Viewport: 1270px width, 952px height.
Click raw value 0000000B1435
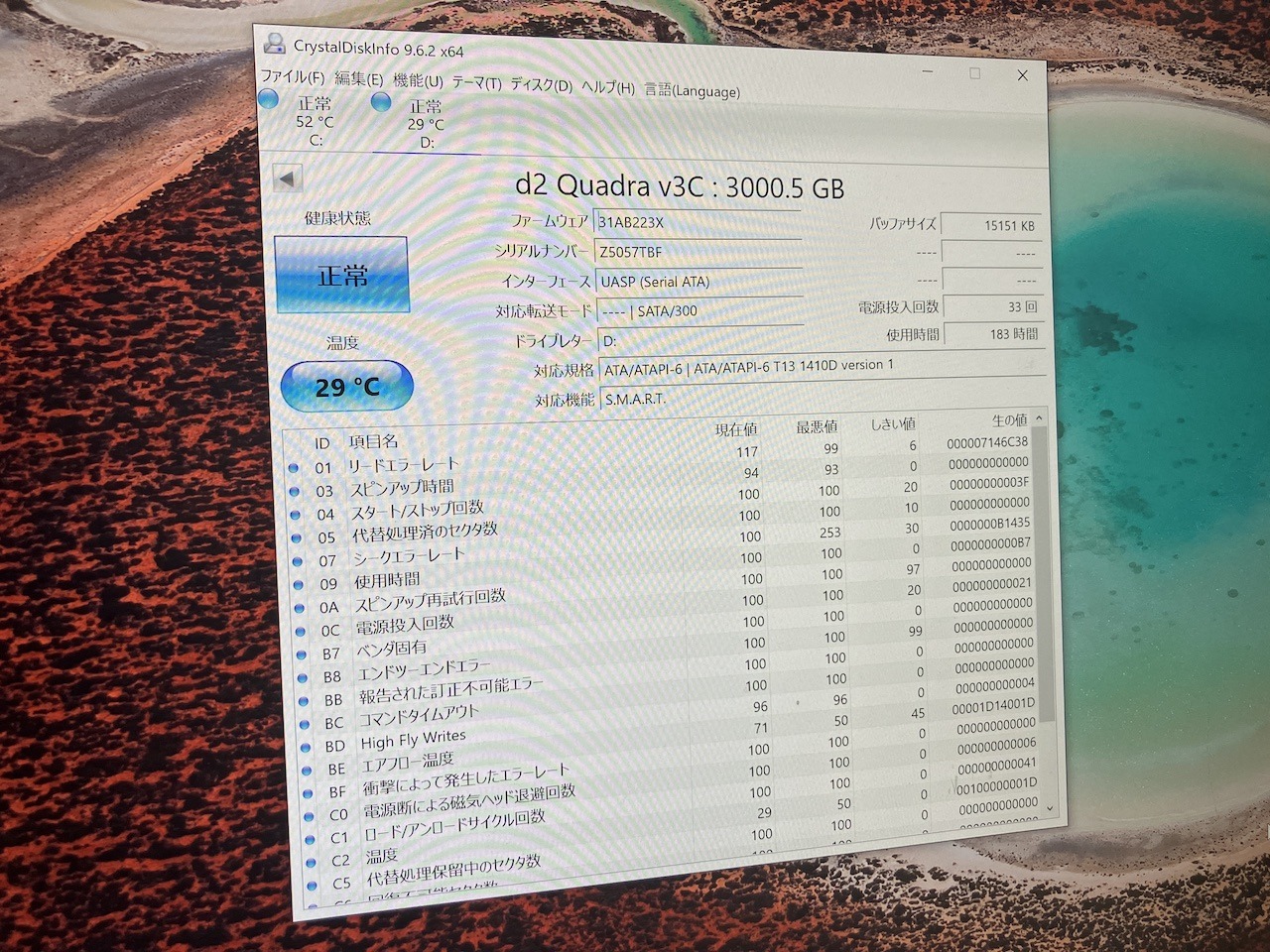(989, 524)
